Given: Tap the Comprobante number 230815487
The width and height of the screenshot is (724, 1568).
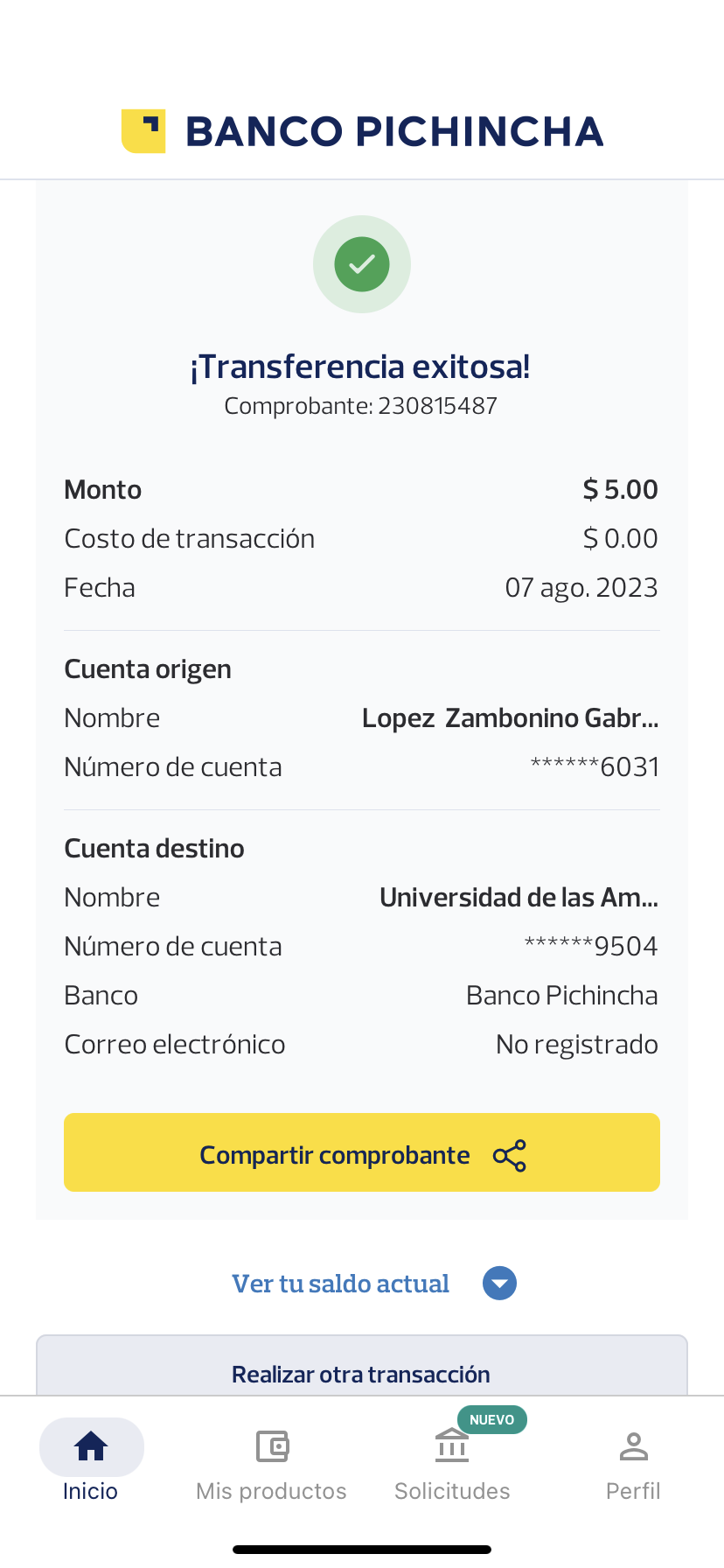Looking at the screenshot, I should tap(437, 406).
